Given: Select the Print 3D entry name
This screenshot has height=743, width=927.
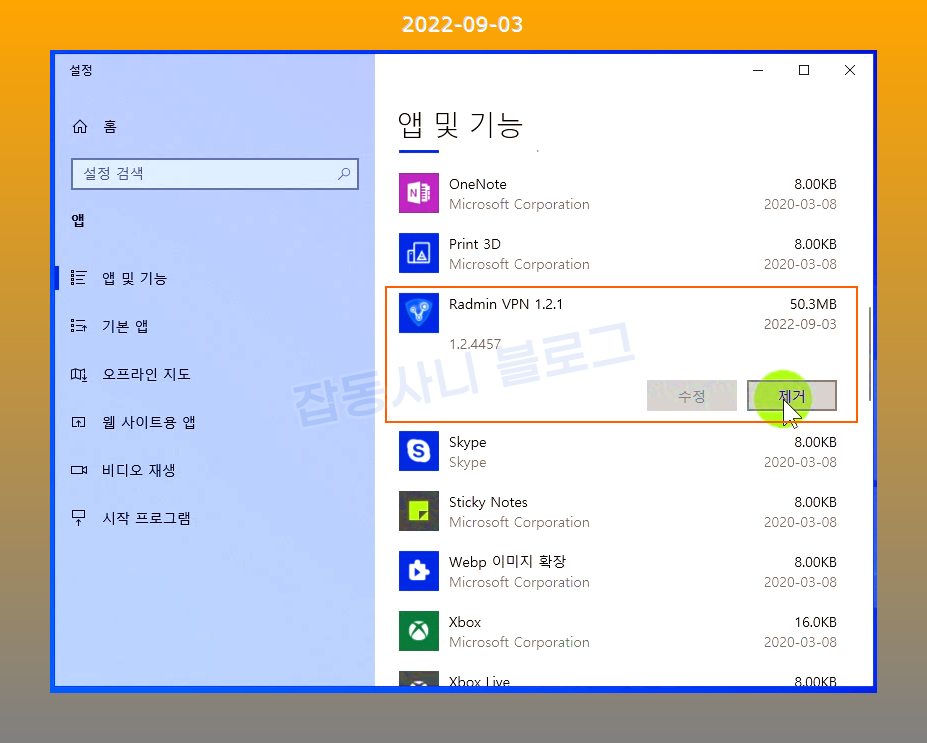Looking at the screenshot, I should coord(475,244).
